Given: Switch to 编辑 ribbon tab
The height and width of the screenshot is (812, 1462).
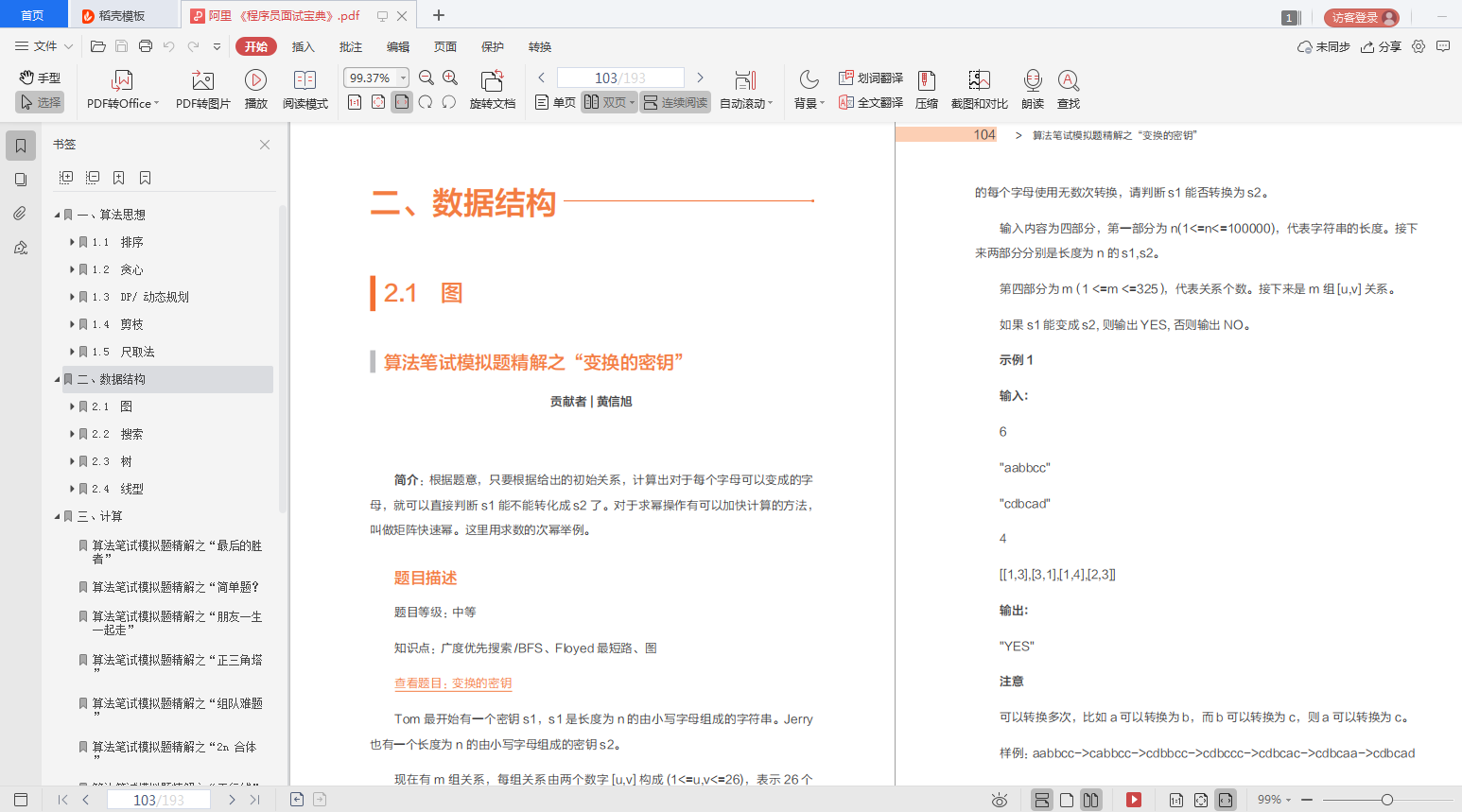Looking at the screenshot, I should point(397,46).
